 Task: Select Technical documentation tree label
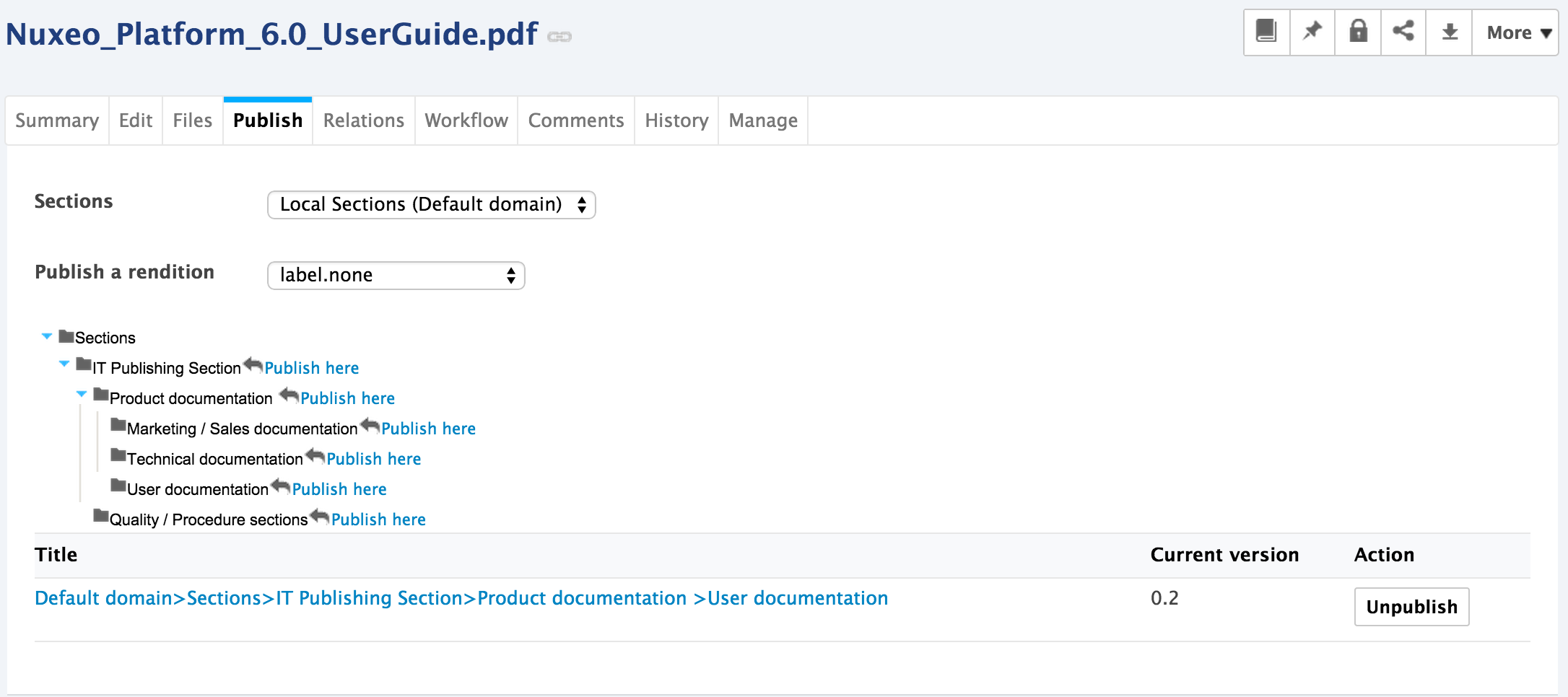(215, 459)
